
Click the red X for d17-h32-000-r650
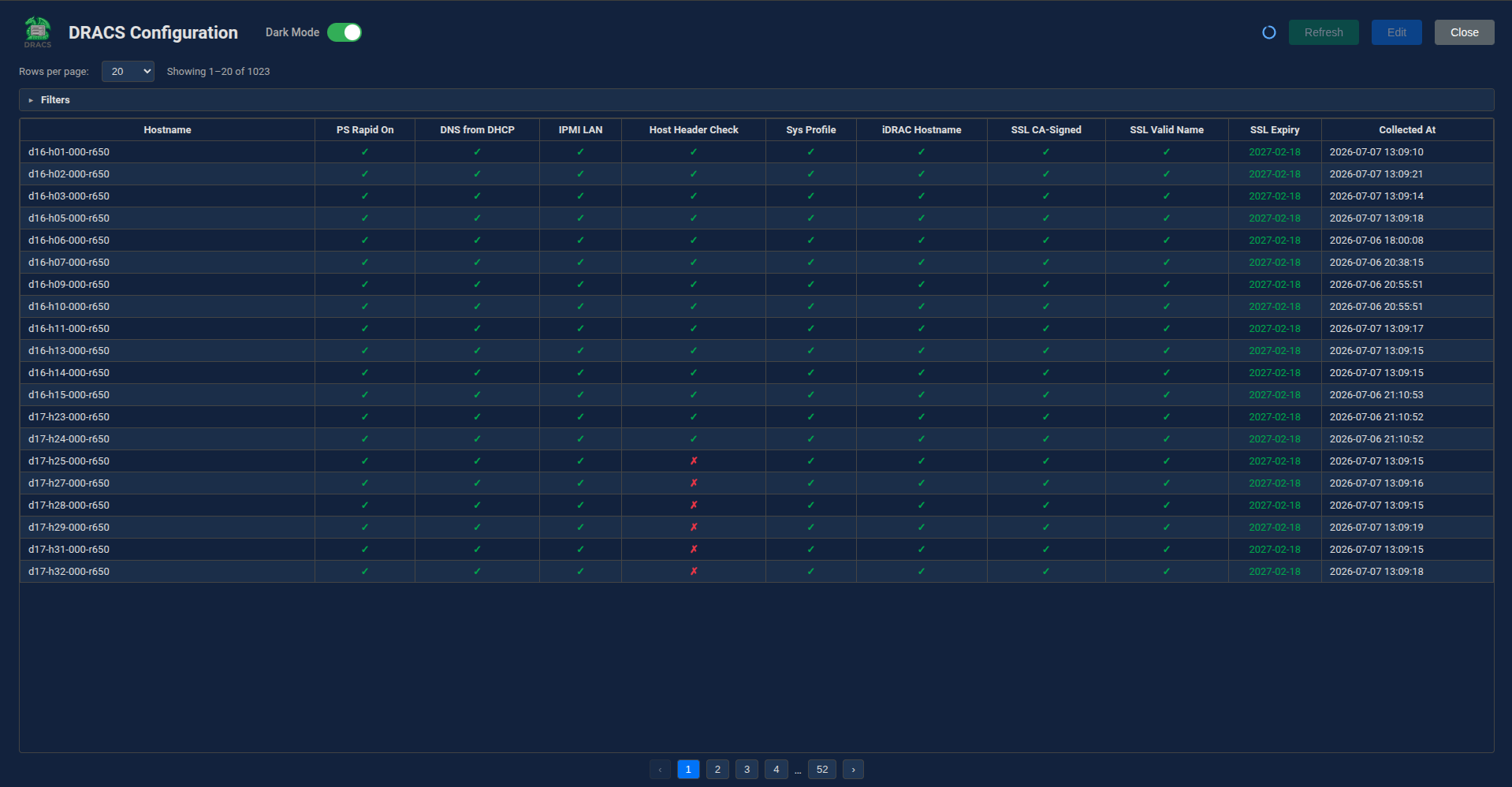pyautogui.click(x=694, y=572)
